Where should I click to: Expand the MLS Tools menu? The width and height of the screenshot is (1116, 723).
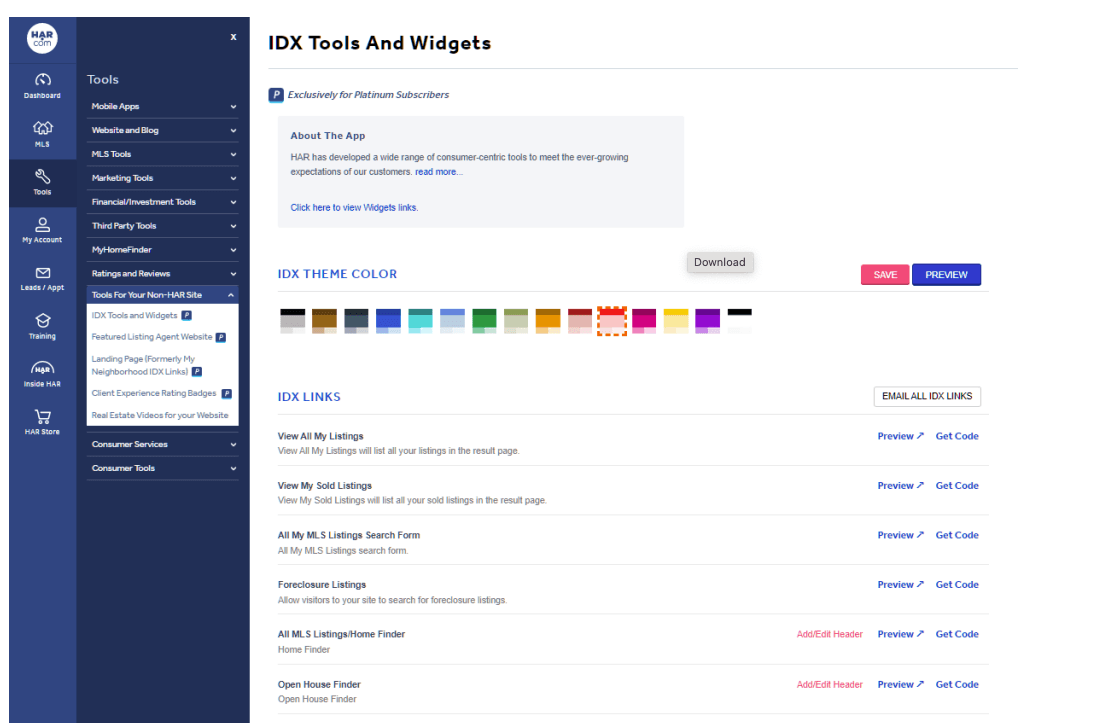pos(163,154)
